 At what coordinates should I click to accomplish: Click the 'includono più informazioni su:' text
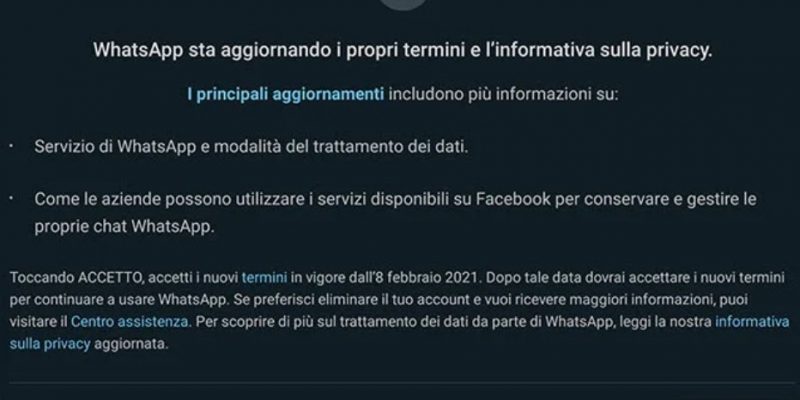tap(503, 95)
